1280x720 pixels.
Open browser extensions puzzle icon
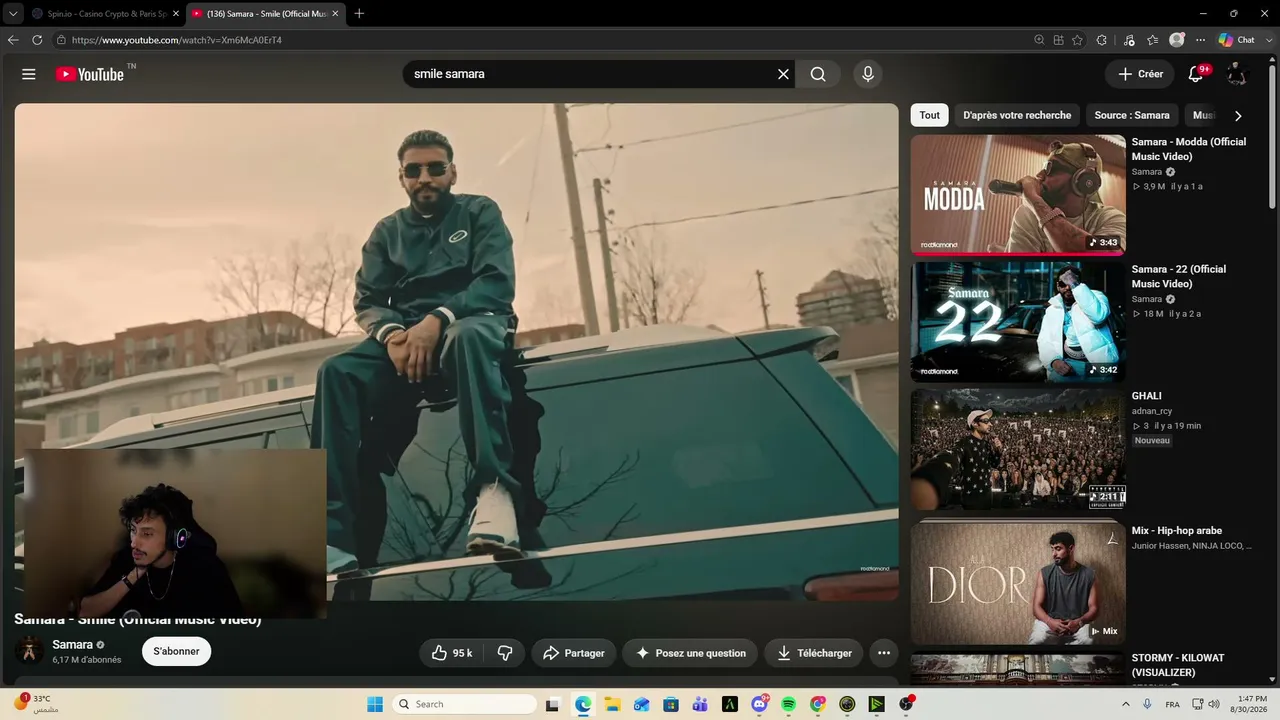pyautogui.click(x=1102, y=40)
